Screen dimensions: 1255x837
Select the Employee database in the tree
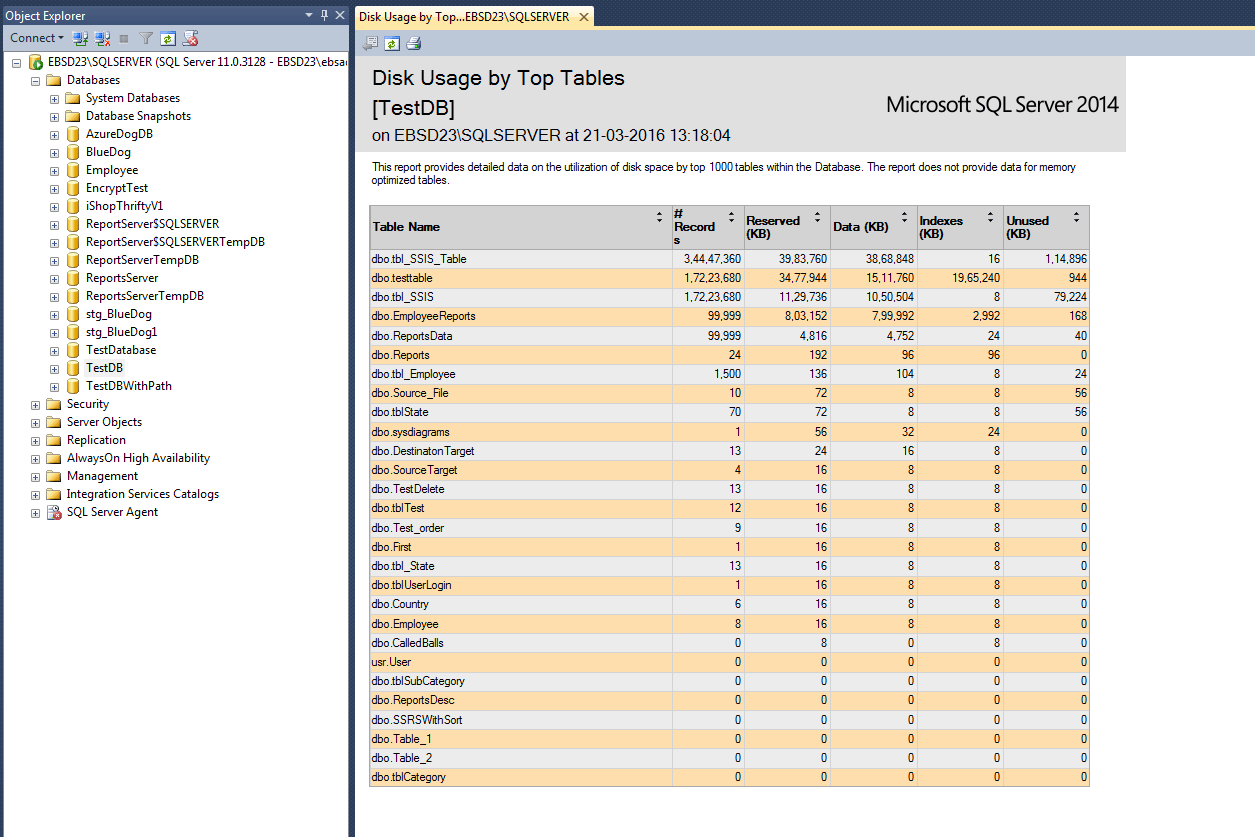pos(111,169)
